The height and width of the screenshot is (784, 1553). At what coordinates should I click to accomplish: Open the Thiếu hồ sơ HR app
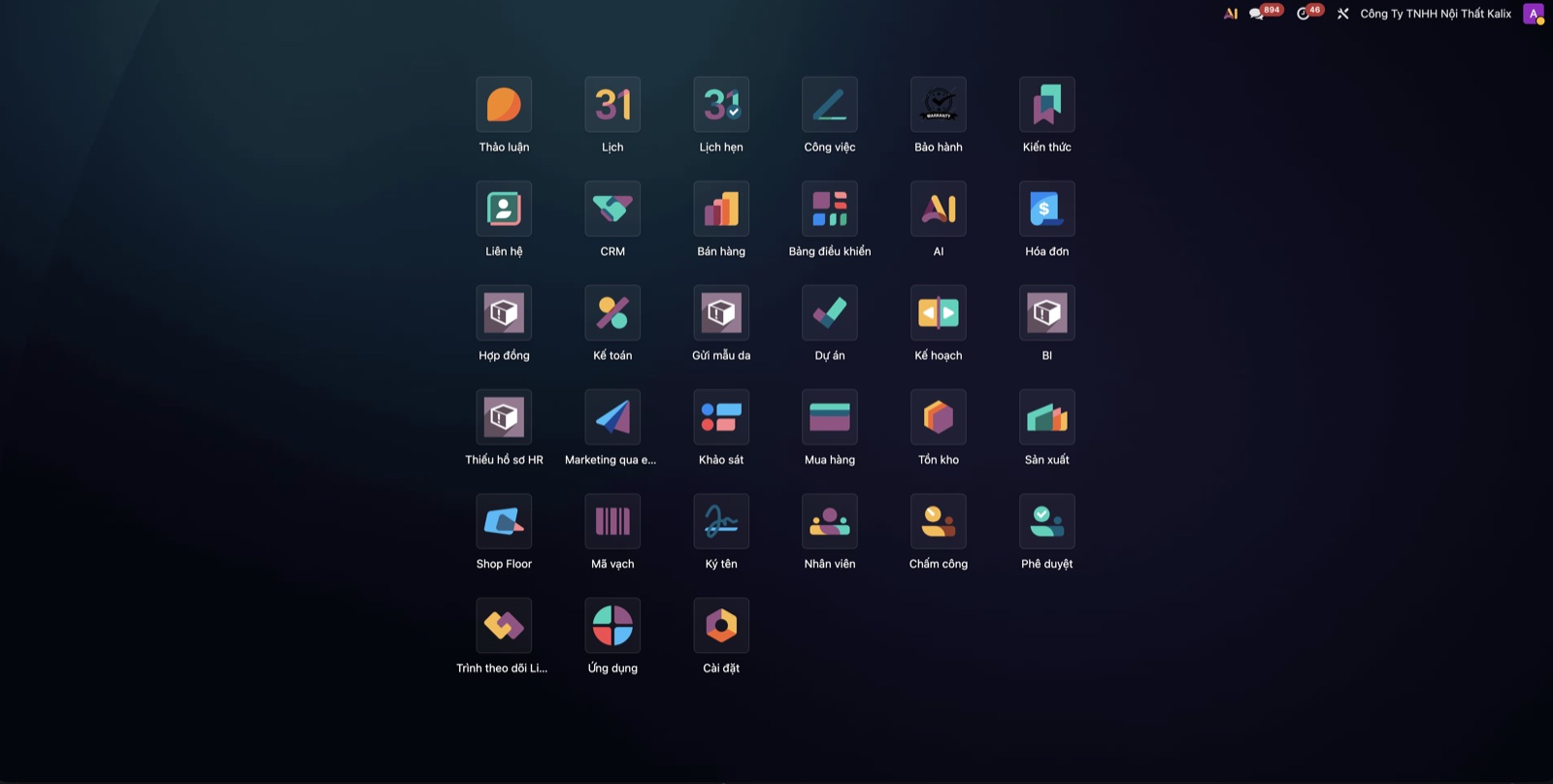[504, 417]
